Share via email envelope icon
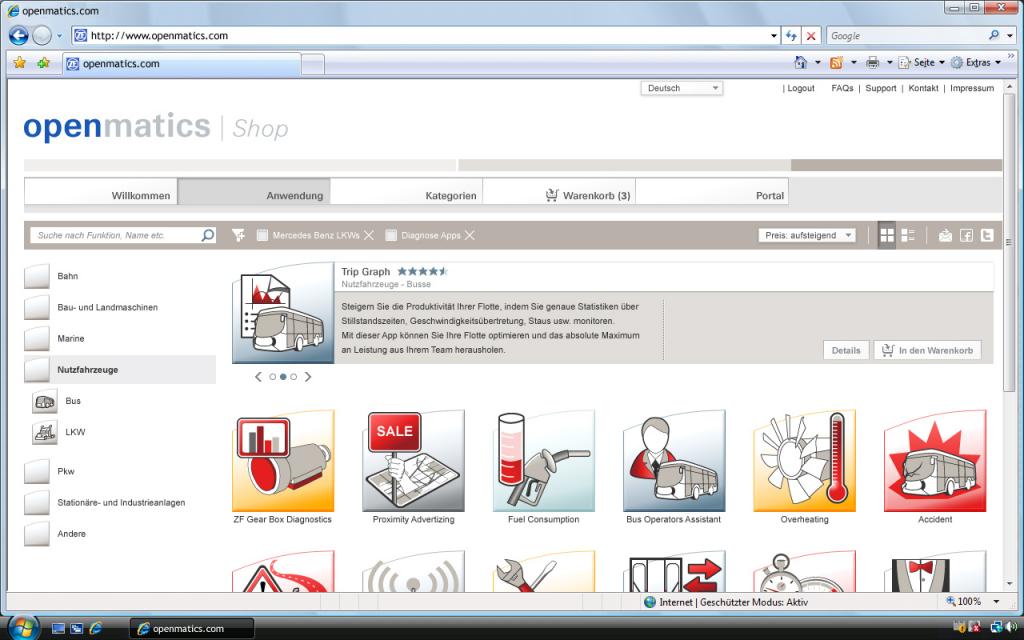The width and height of the screenshot is (1024, 640). point(945,236)
